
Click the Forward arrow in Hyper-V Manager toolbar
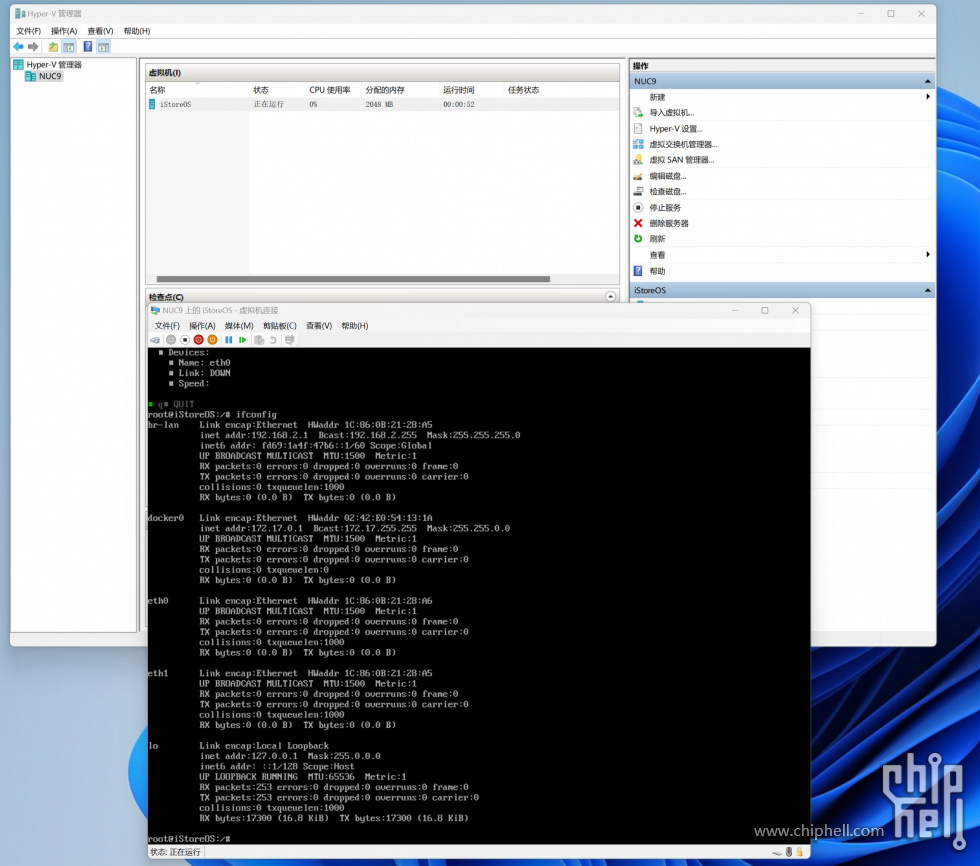pyautogui.click(x=33, y=47)
